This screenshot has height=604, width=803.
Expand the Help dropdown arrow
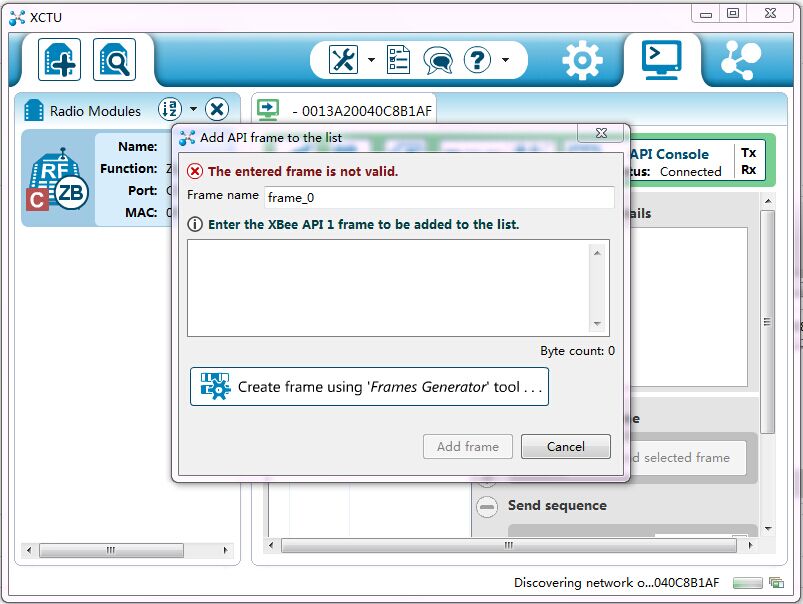tap(505, 60)
